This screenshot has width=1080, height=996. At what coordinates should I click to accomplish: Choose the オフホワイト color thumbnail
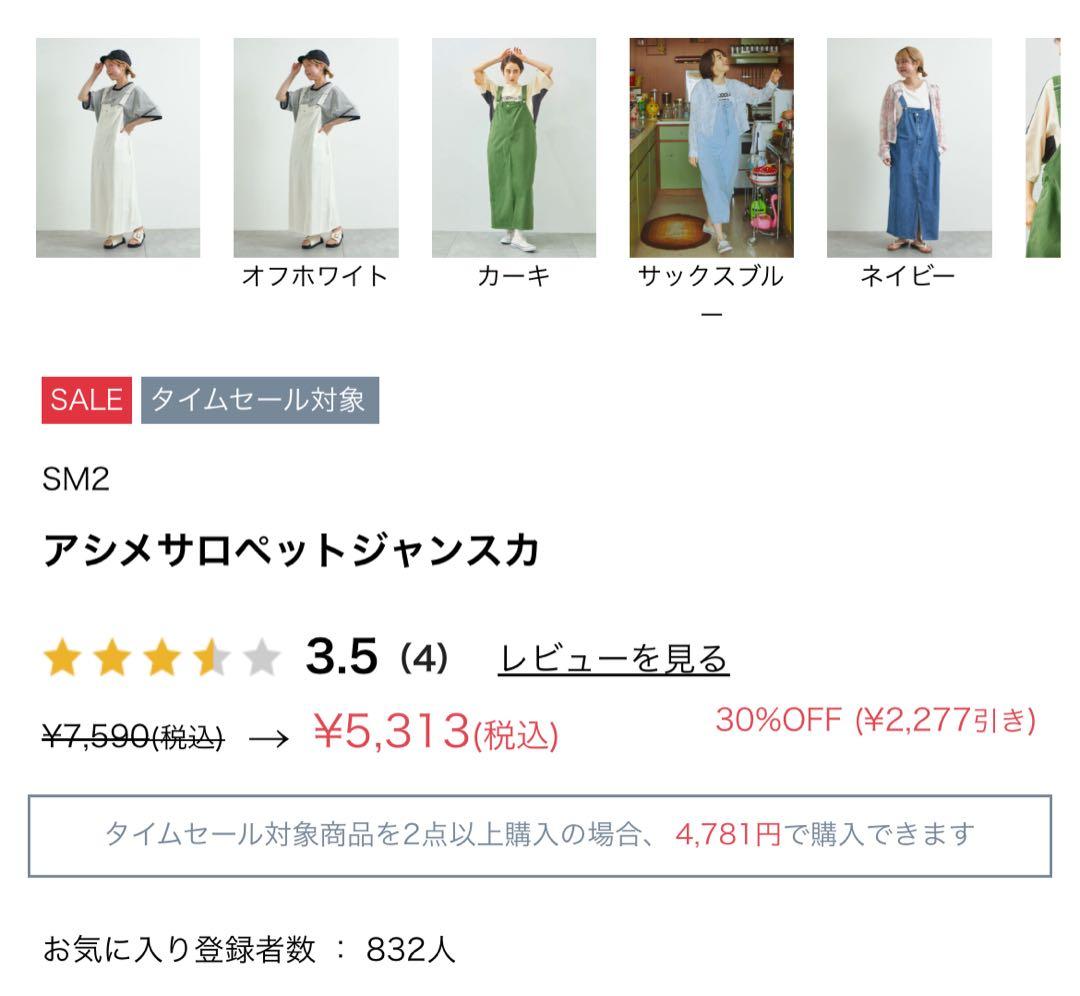point(315,147)
